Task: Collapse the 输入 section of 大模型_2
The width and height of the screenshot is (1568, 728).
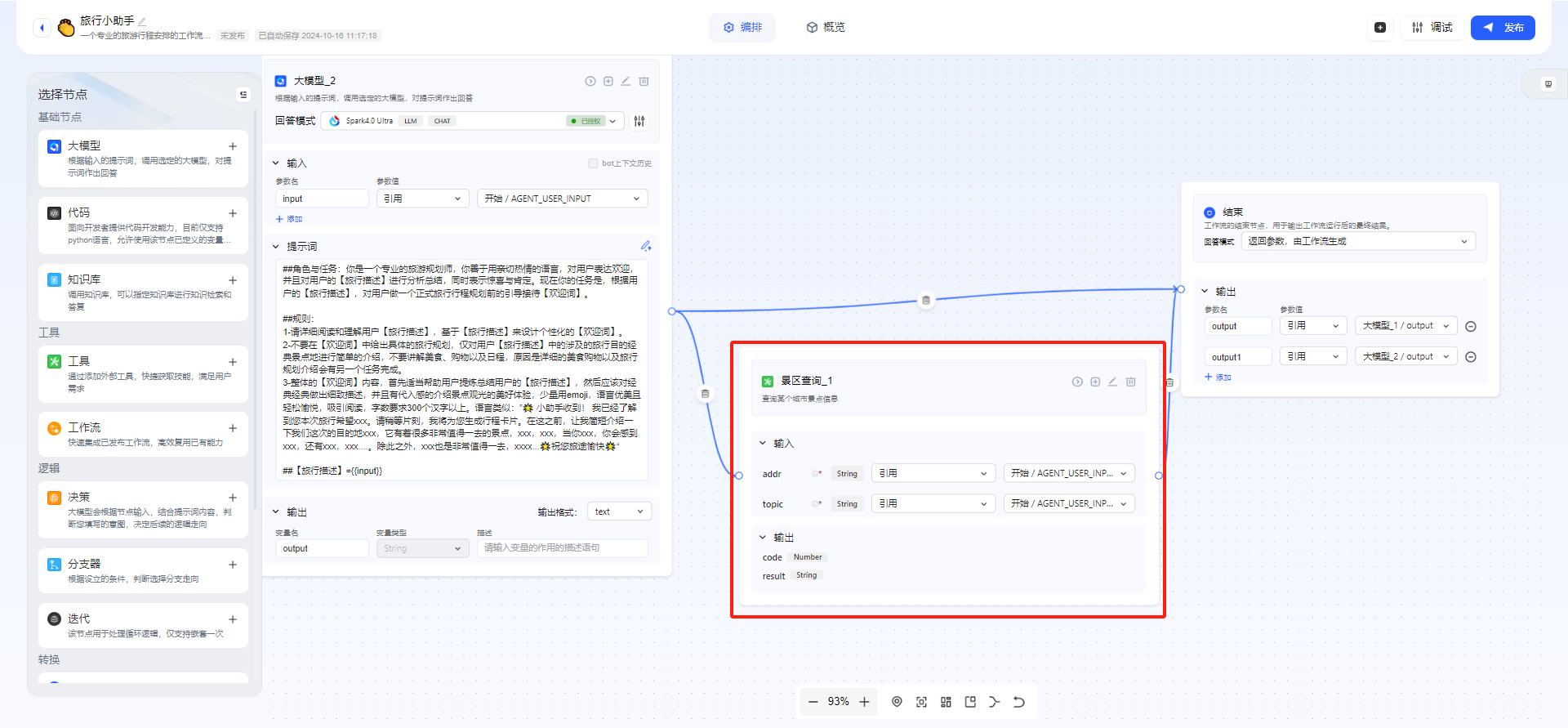Action: tap(276, 163)
